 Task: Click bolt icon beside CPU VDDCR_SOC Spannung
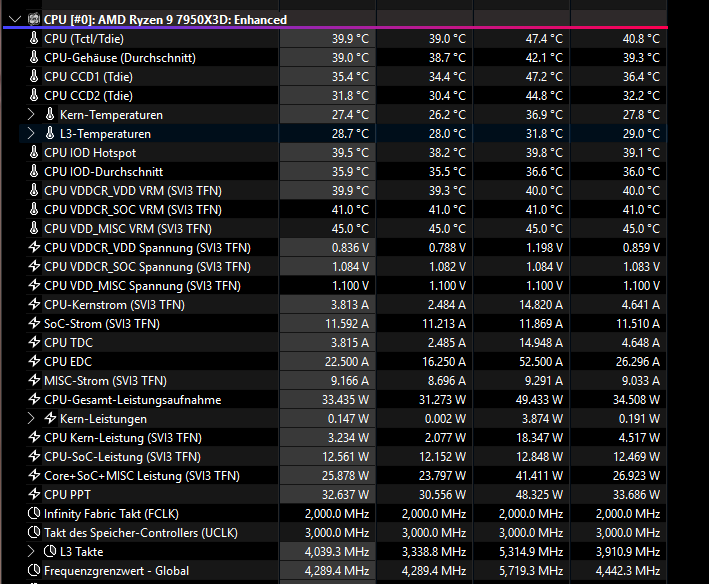(34, 266)
